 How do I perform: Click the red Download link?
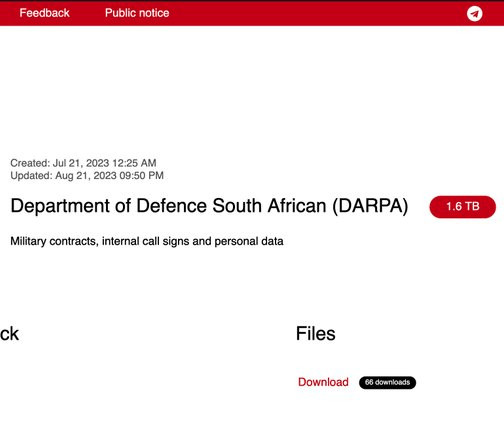(323, 382)
